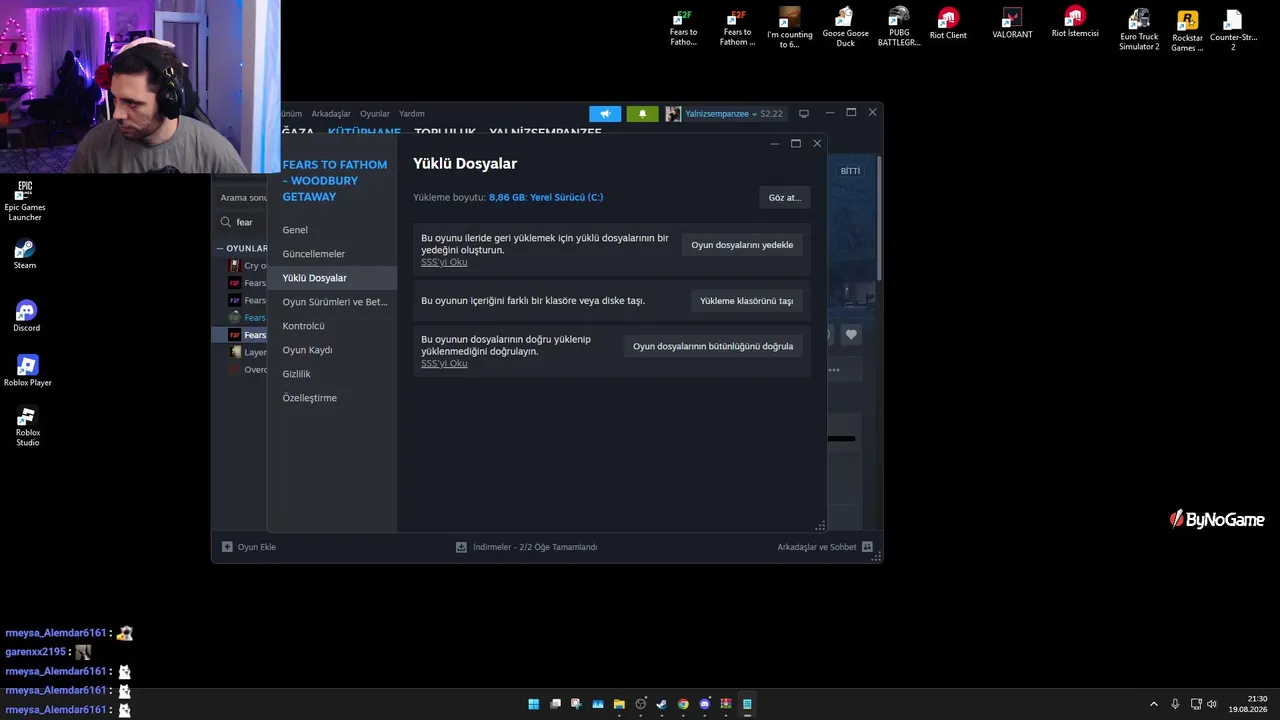The height and width of the screenshot is (720, 1280).
Task: Select Euro Truck Simulator 2 desktop icon
Action: (x=1139, y=30)
